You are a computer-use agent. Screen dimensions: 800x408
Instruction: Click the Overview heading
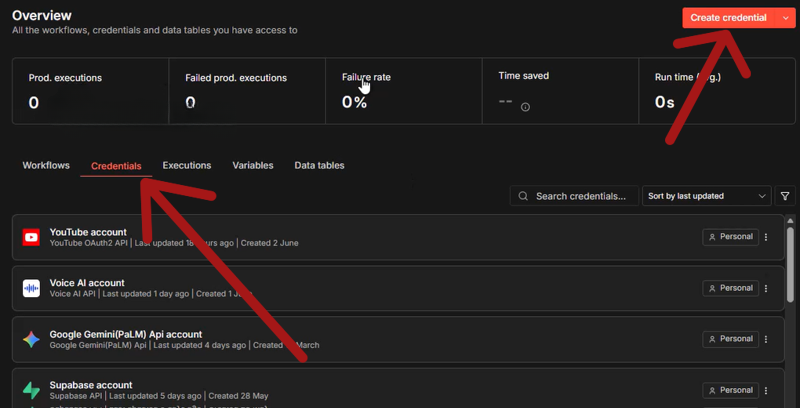(42, 15)
